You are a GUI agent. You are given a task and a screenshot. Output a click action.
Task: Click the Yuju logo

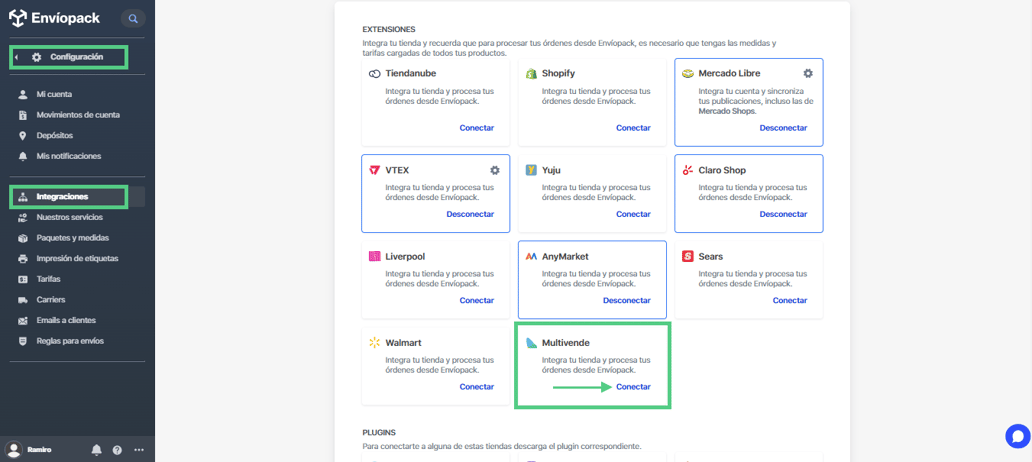pyautogui.click(x=531, y=170)
